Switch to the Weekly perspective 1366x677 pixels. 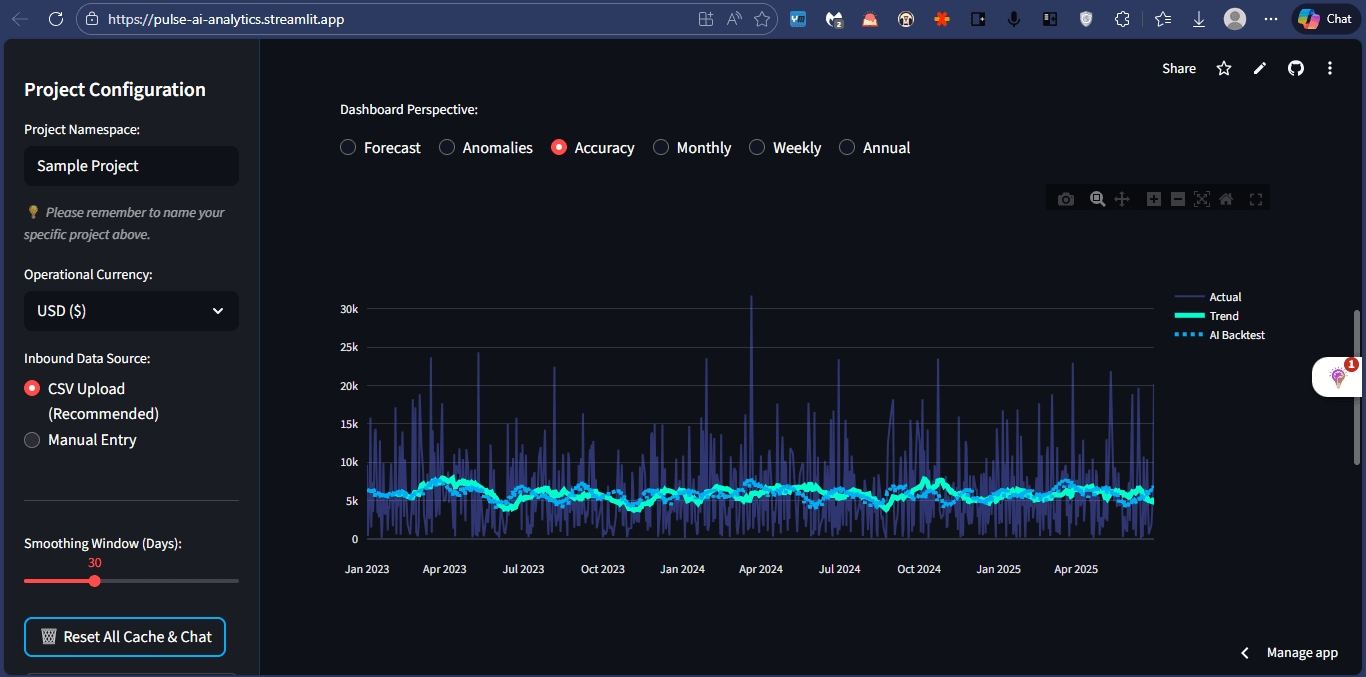point(785,147)
